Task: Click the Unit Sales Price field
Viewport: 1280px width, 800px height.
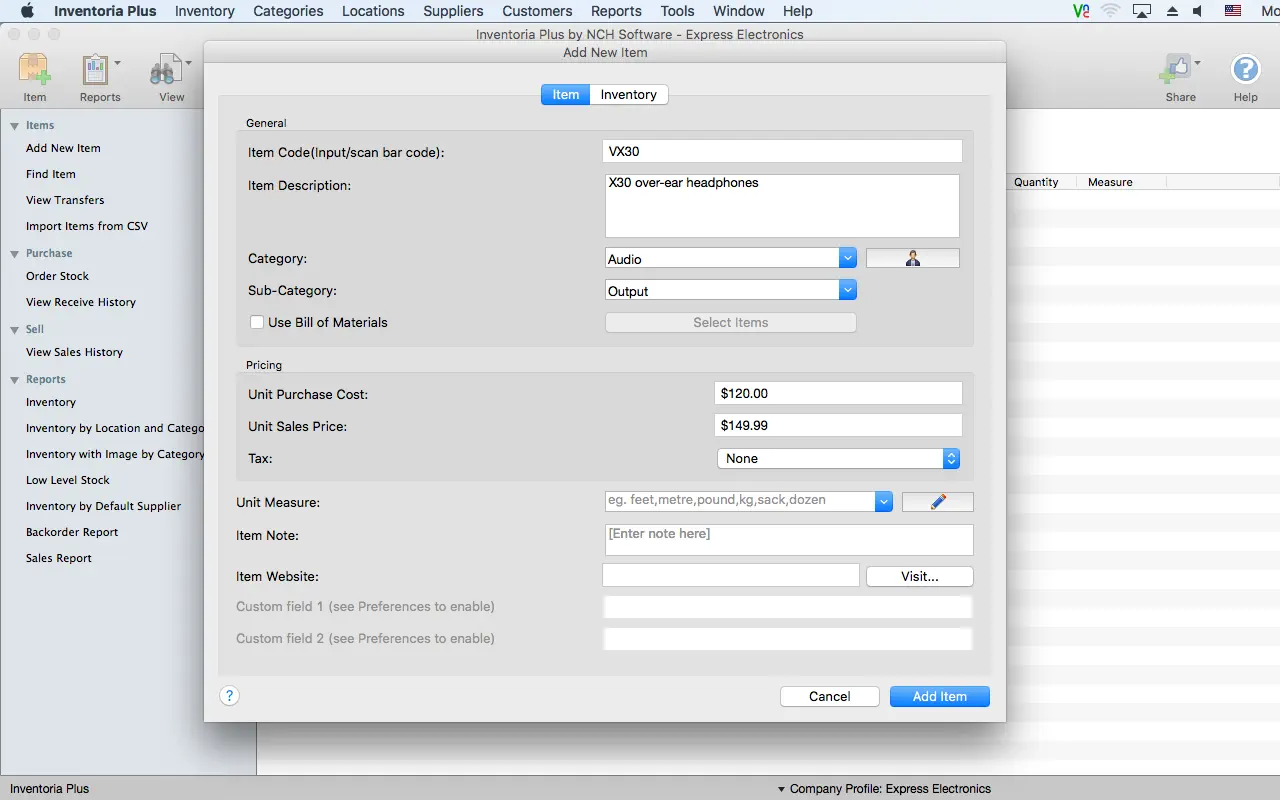Action: pos(838,425)
